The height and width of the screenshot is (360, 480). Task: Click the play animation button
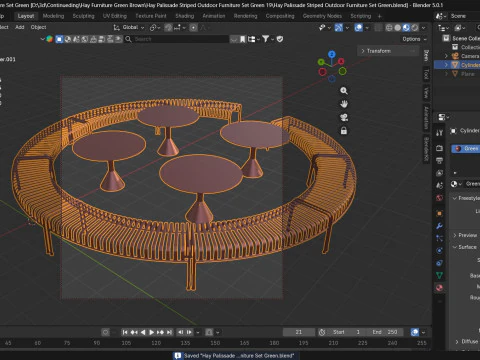(x=151, y=332)
